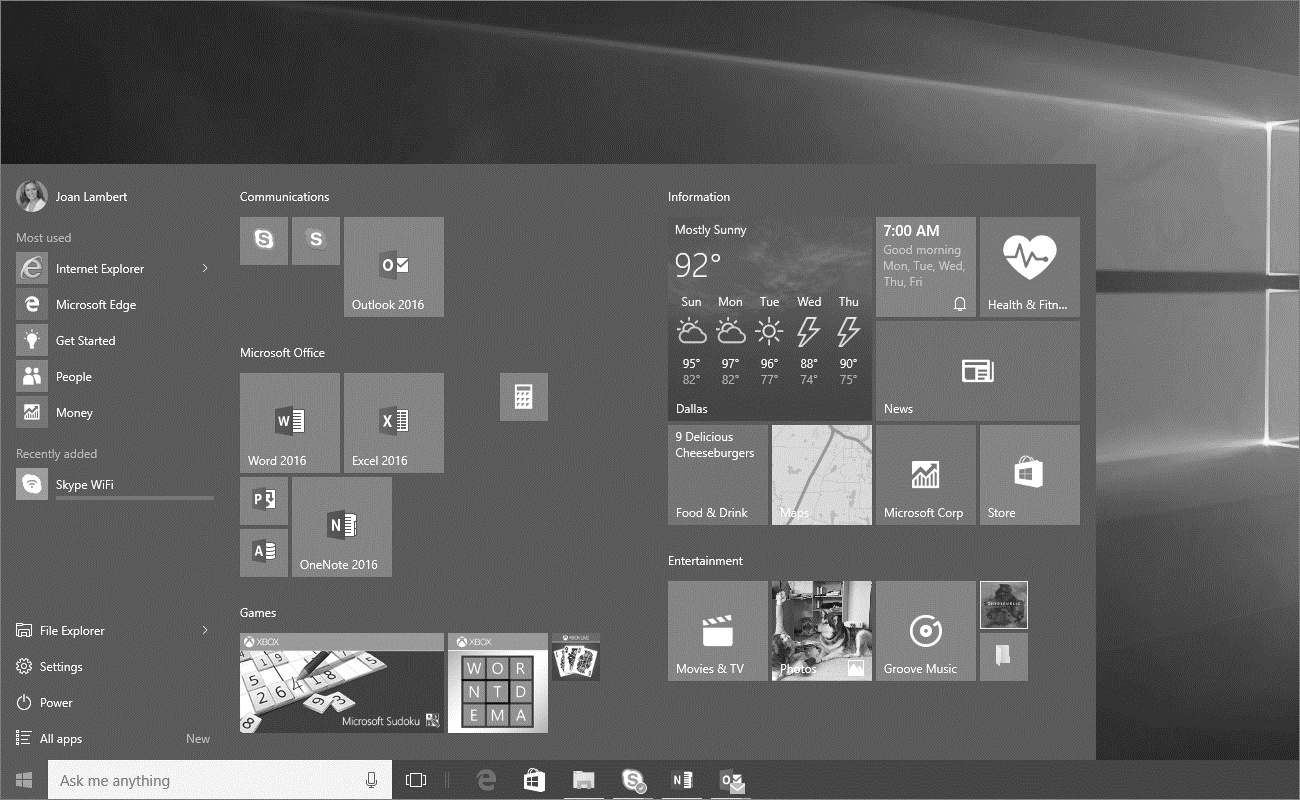This screenshot has width=1300, height=800.
Task: Click the small Access tile
Action: pos(264,553)
